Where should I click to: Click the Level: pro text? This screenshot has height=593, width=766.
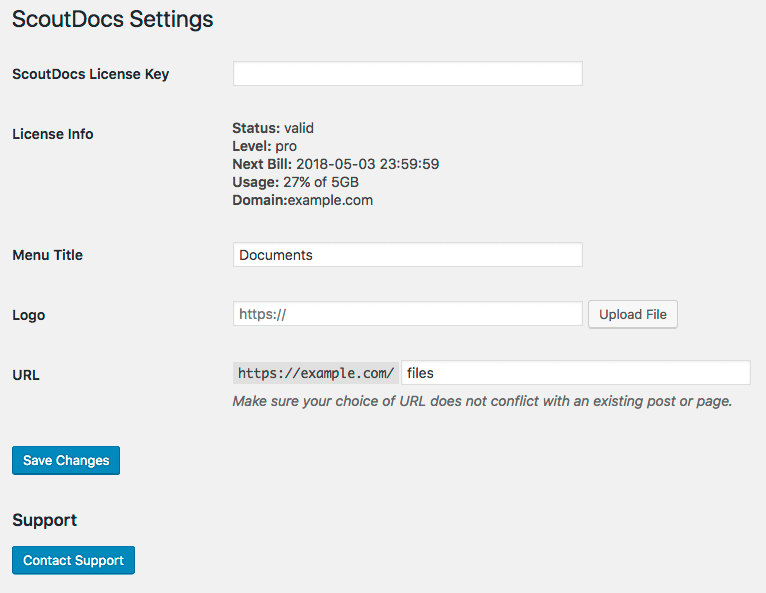264,146
